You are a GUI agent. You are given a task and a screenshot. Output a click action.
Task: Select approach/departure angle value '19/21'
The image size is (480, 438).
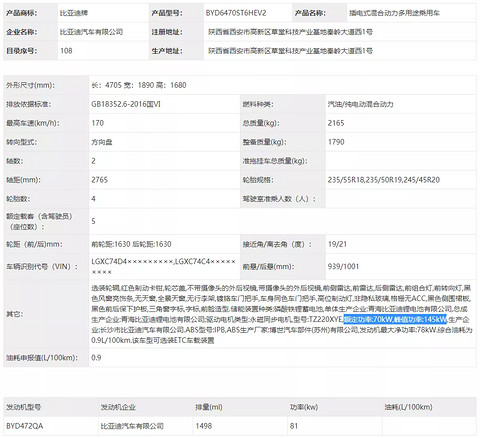337,244
